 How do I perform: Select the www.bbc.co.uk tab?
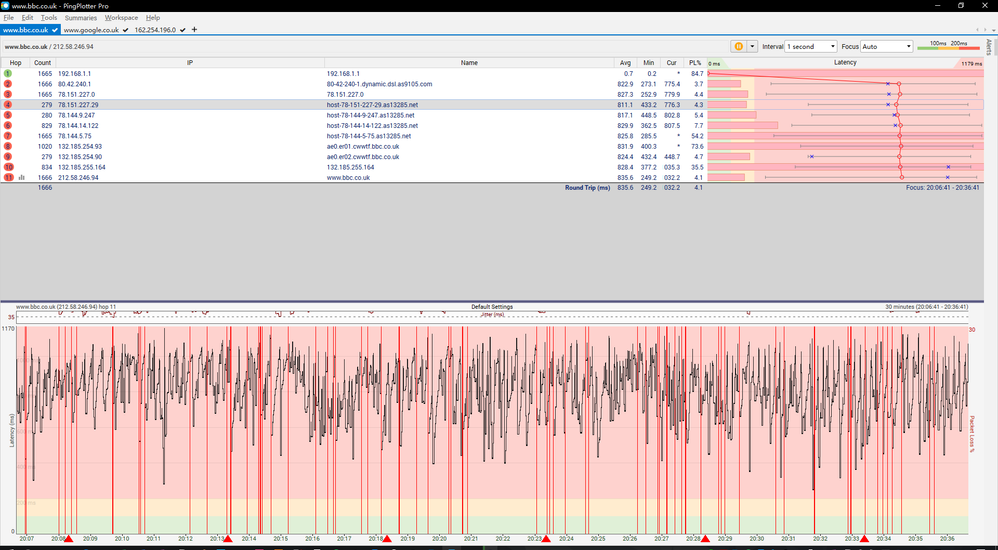[30, 30]
